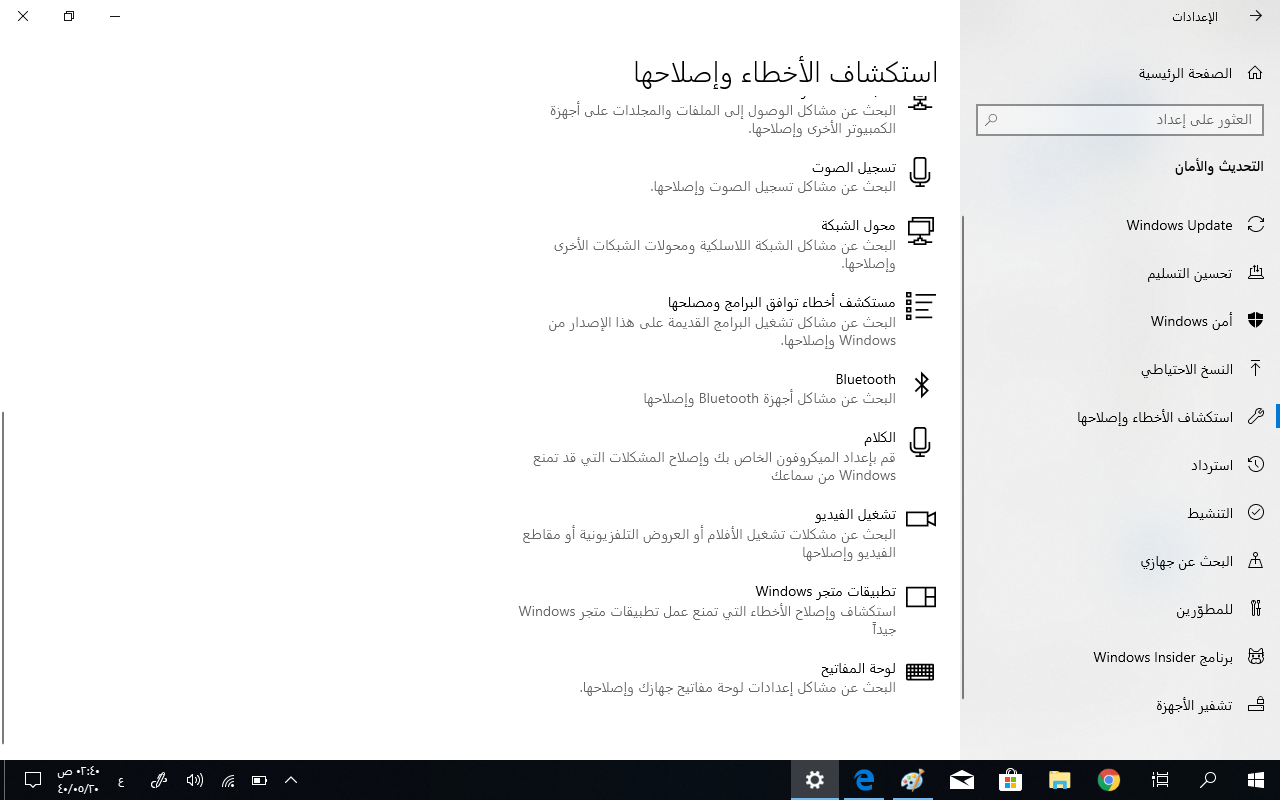Click the wrench icon in sidebar
Viewport: 1280px width, 800px height.
(x=1256, y=417)
